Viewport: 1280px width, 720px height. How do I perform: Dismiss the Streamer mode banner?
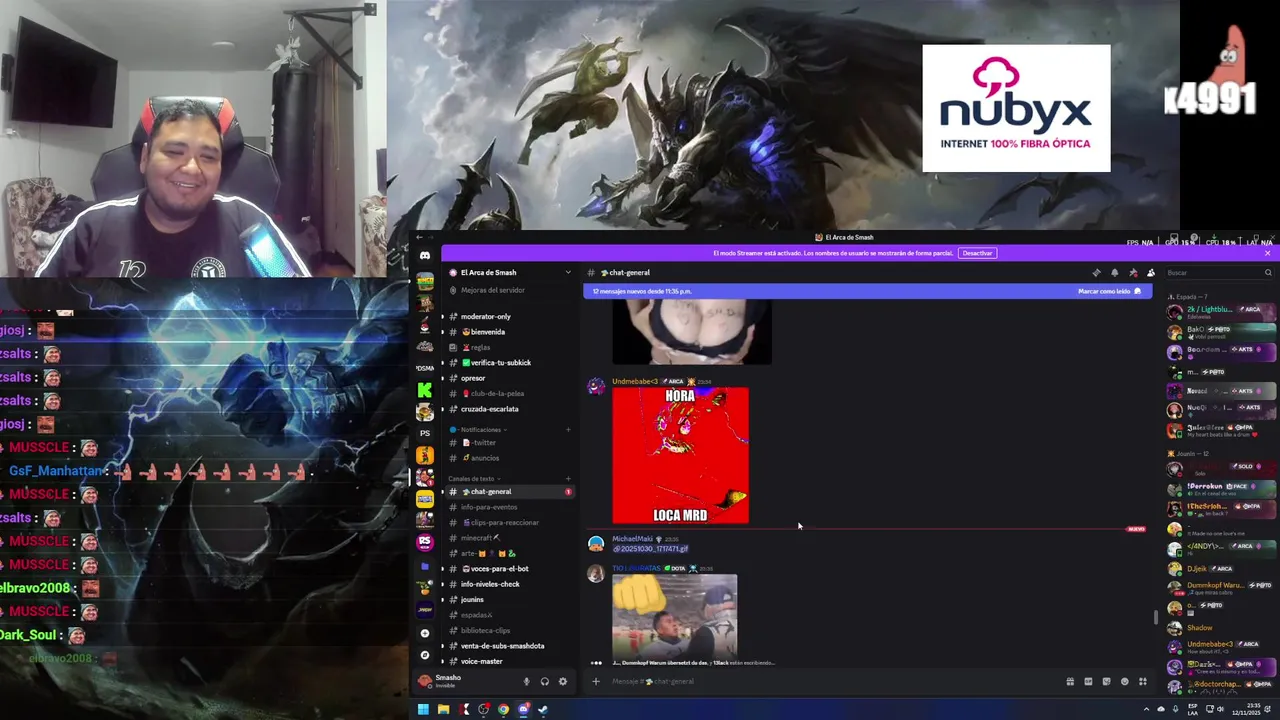tap(1267, 253)
